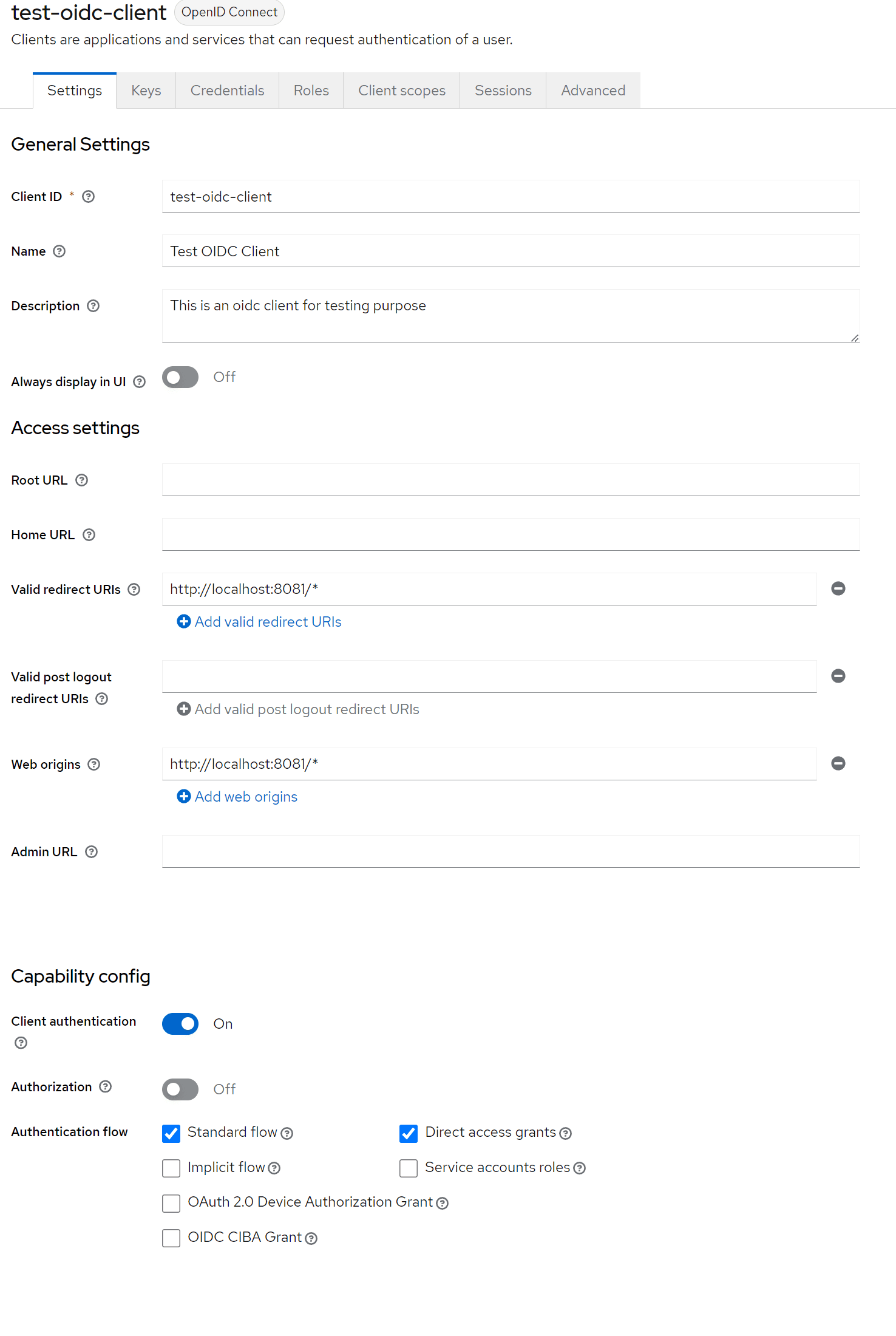The height and width of the screenshot is (1336, 896).
Task: Click the help icon under Client authentication
Action: click(x=21, y=1043)
